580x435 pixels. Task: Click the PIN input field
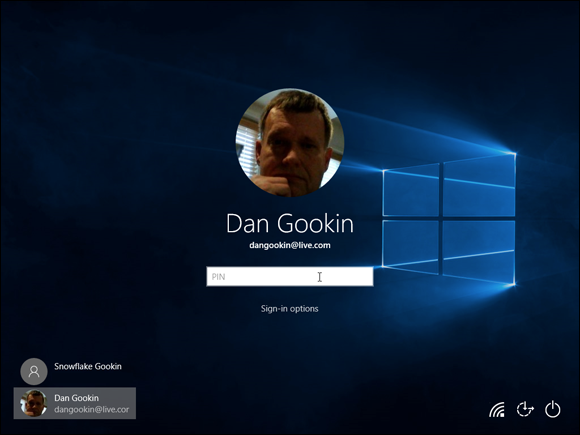pyautogui.click(x=290, y=276)
